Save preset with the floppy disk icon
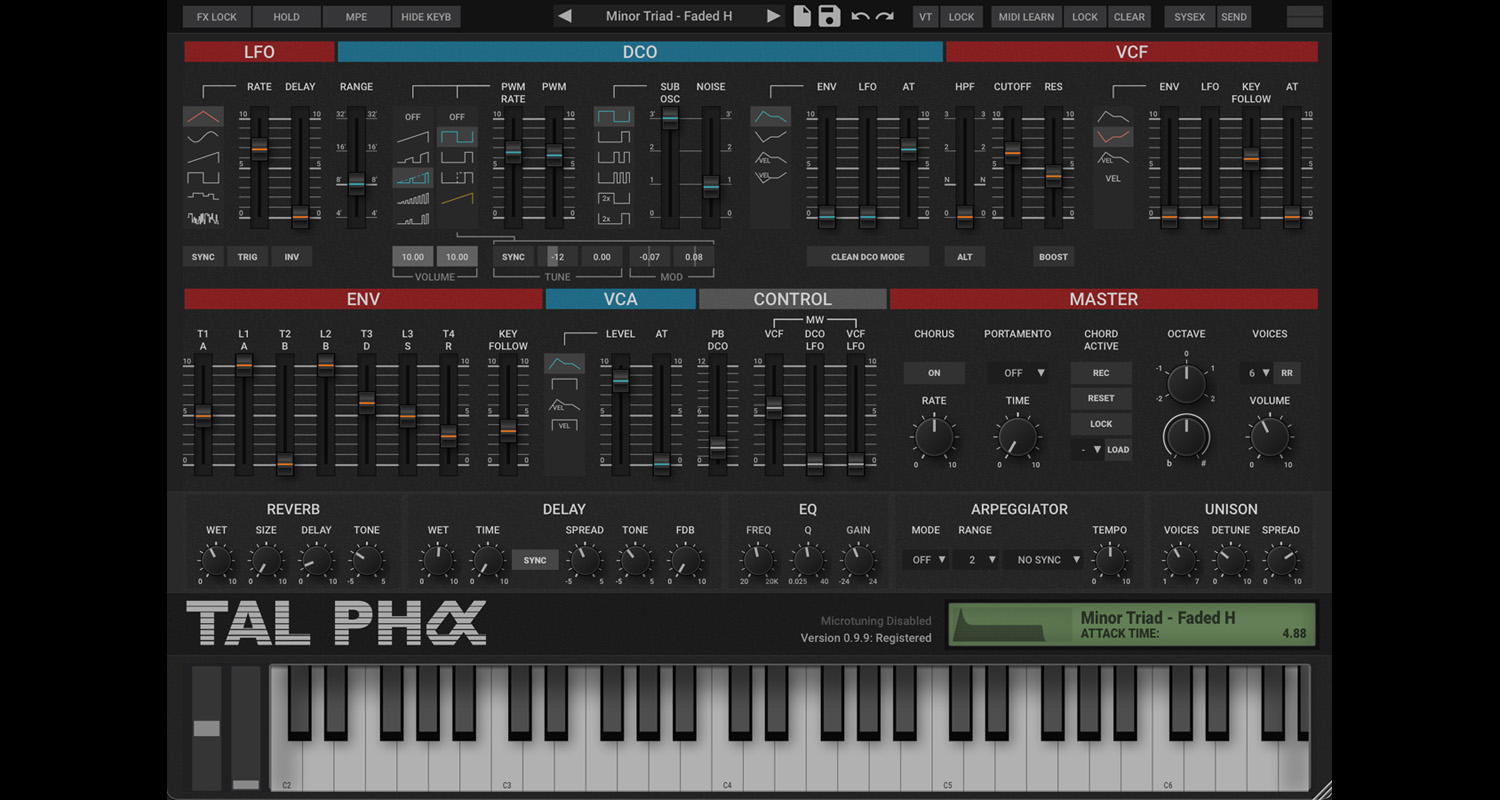The height and width of the screenshot is (800, 1500). (x=828, y=16)
